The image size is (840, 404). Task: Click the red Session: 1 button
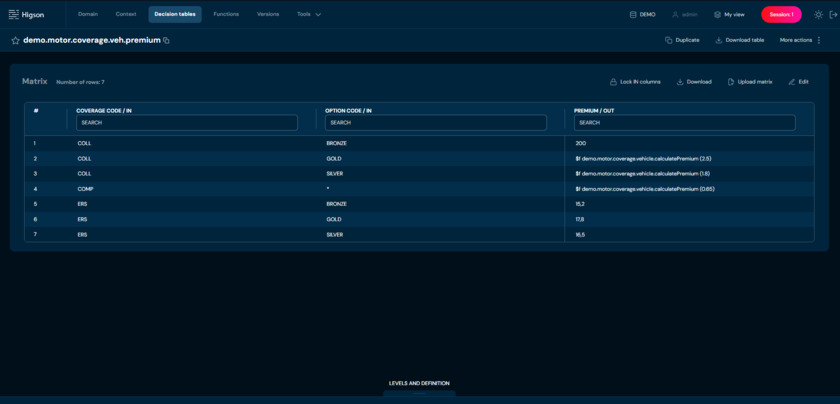click(781, 14)
